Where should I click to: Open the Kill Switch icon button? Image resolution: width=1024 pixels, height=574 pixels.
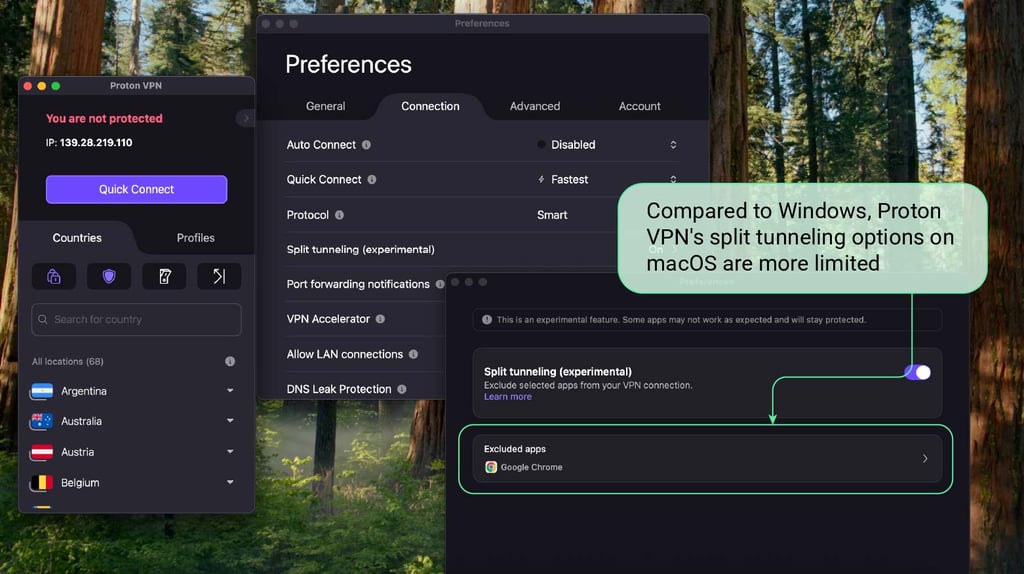pyautogui.click(x=164, y=276)
